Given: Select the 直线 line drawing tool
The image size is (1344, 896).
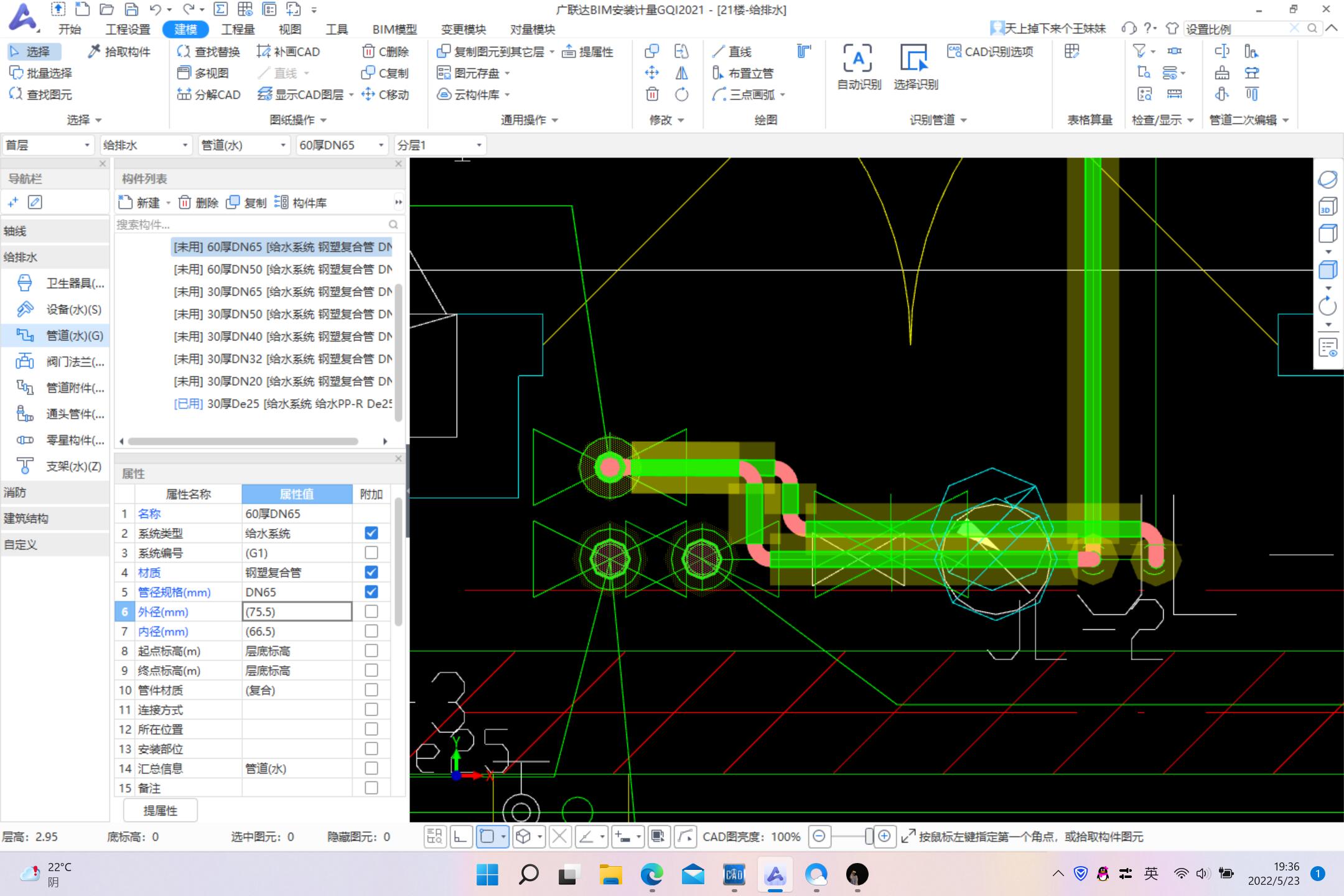Looking at the screenshot, I should [732, 52].
